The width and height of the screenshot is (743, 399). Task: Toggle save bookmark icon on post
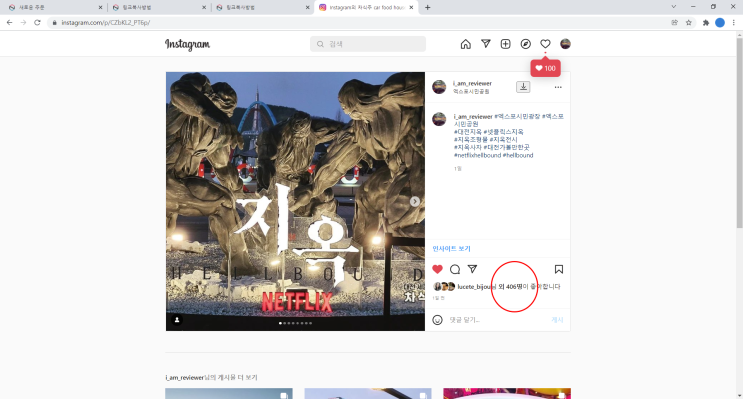559,269
